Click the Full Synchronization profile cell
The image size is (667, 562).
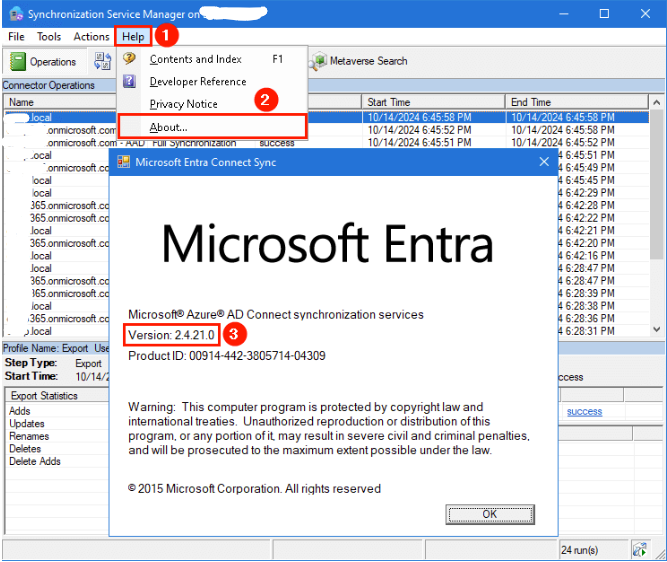(x=194, y=143)
